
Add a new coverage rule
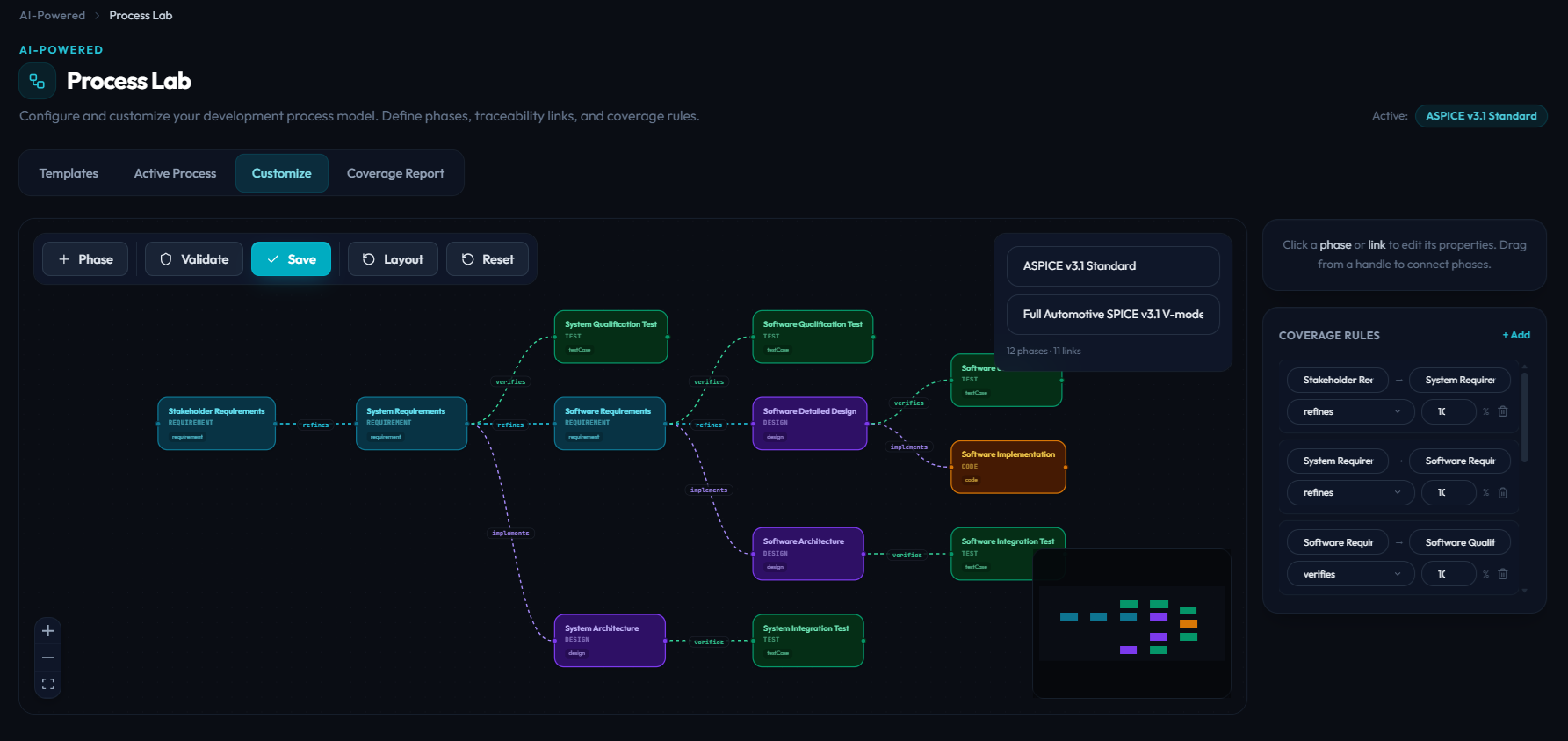pos(1516,335)
